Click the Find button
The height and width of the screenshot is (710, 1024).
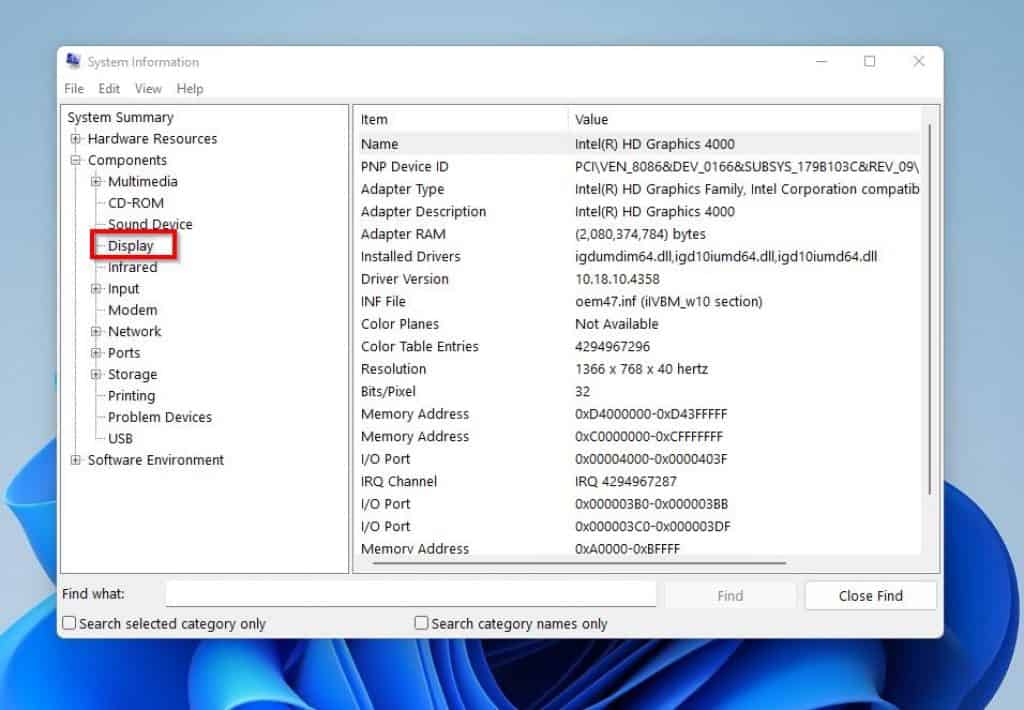tap(730, 596)
